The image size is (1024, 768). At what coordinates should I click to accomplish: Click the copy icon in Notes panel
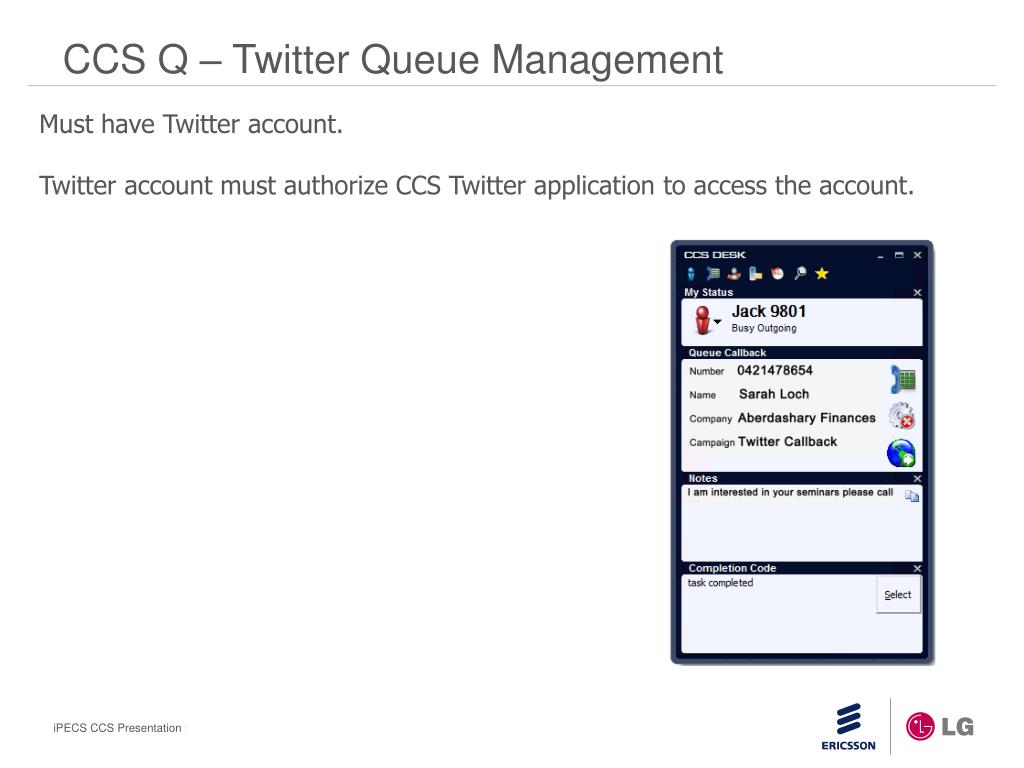coord(912,496)
